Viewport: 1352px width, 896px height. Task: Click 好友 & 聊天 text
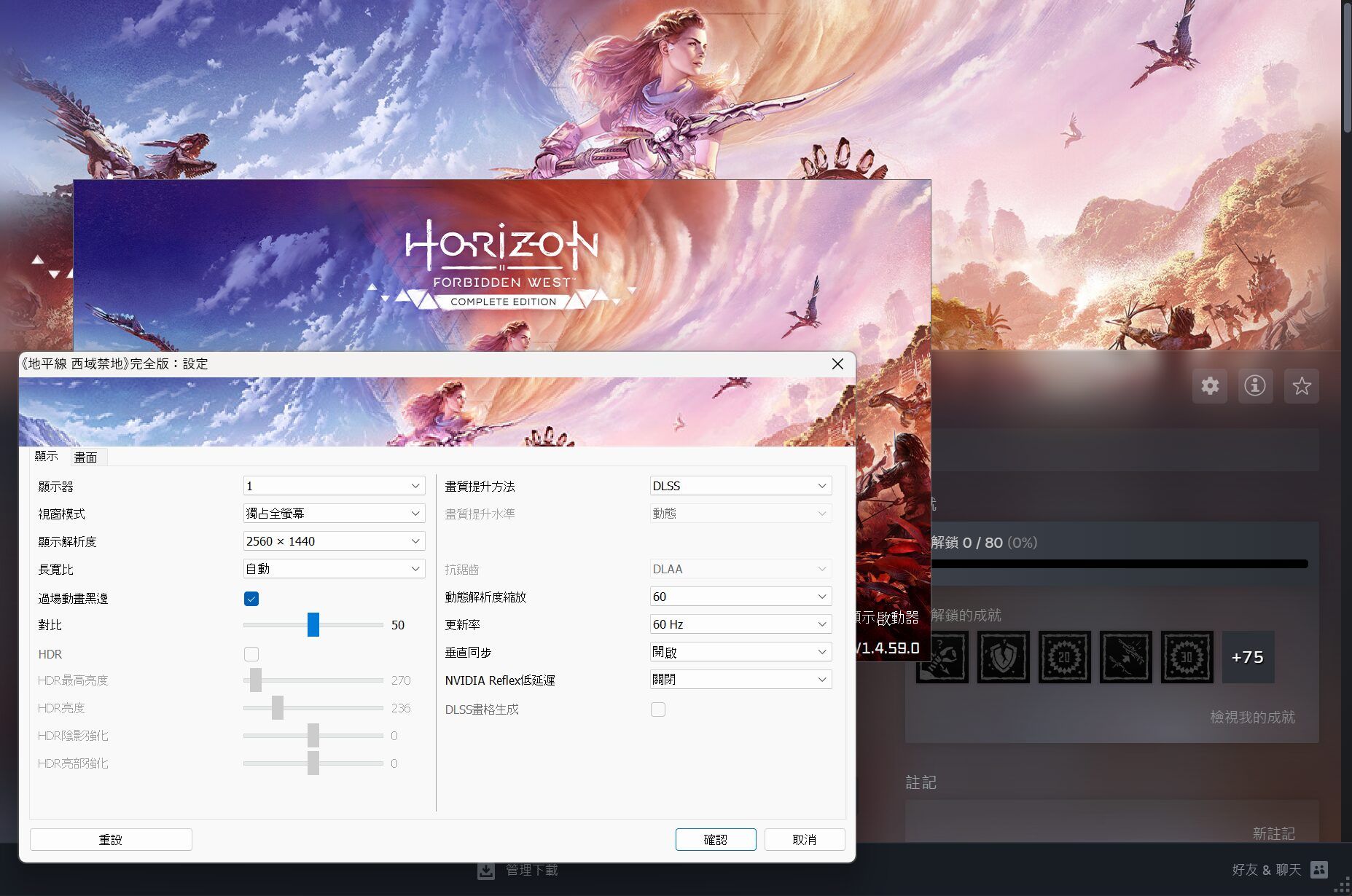coord(1267,870)
